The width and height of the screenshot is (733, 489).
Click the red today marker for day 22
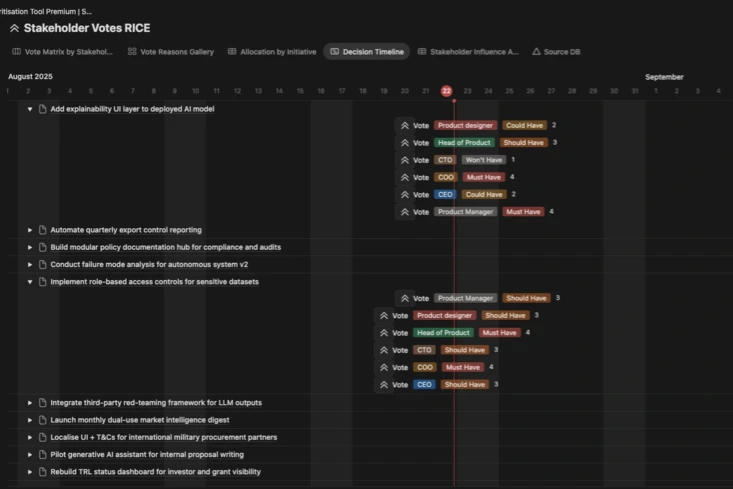pyautogui.click(x=447, y=91)
